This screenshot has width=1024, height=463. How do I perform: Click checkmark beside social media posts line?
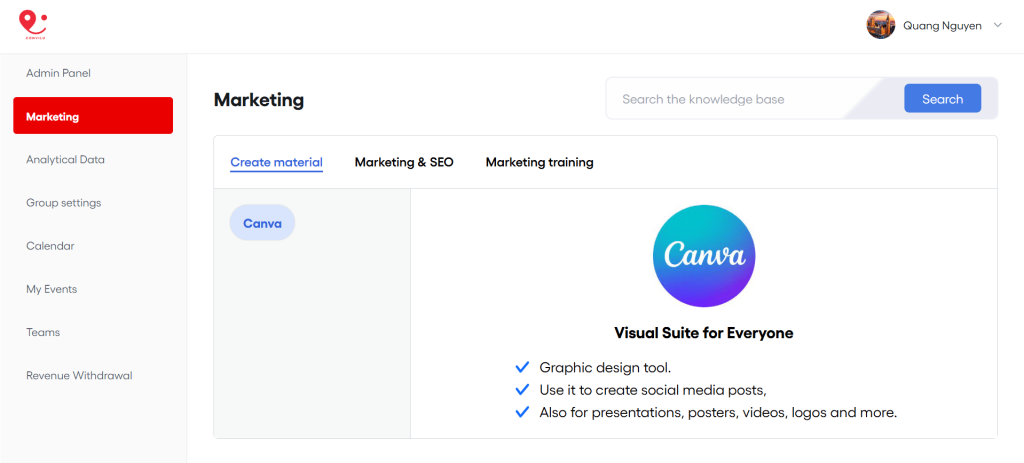pos(521,389)
